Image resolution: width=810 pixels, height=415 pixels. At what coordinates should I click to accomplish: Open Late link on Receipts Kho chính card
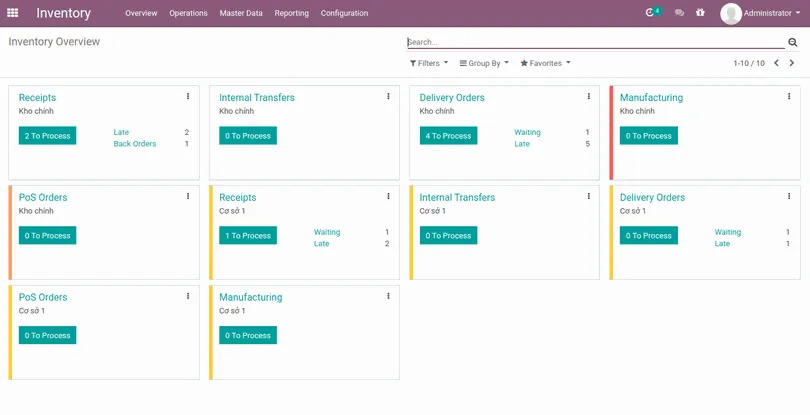pos(121,132)
